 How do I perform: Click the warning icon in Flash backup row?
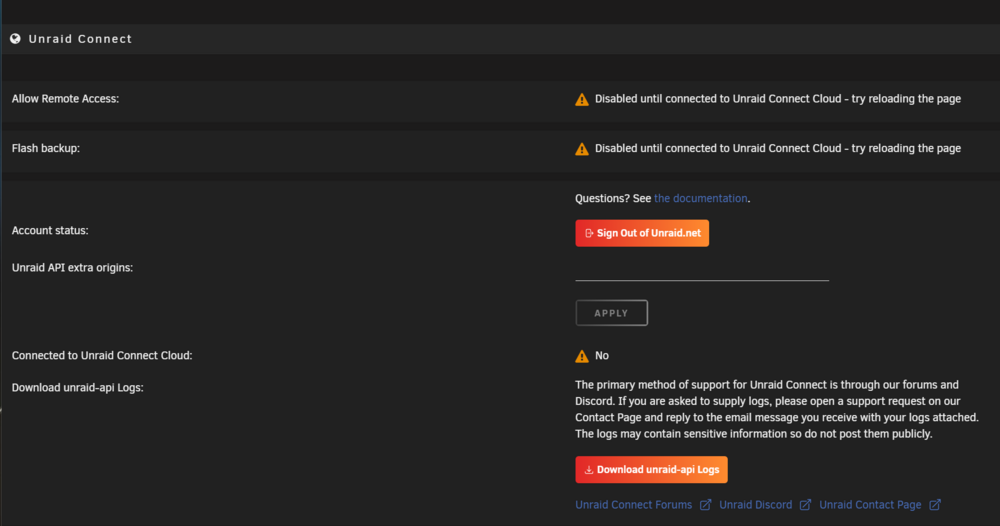pyautogui.click(x=582, y=149)
